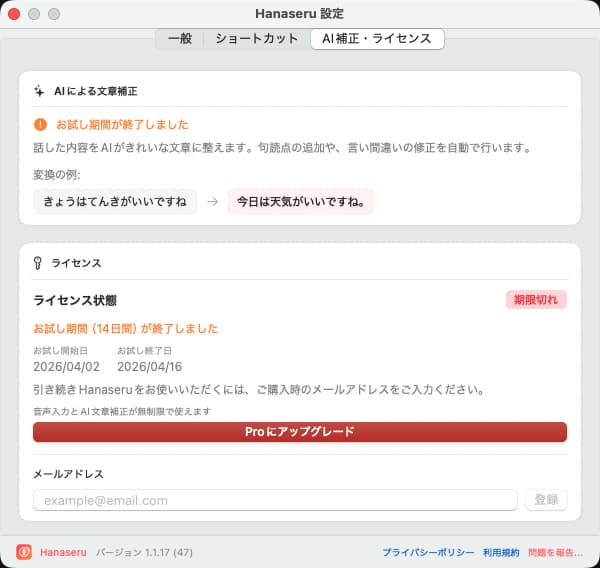Click the きょうはてんきがいいですね example bubble
The height and width of the screenshot is (568, 600).
pyautogui.click(x=115, y=201)
